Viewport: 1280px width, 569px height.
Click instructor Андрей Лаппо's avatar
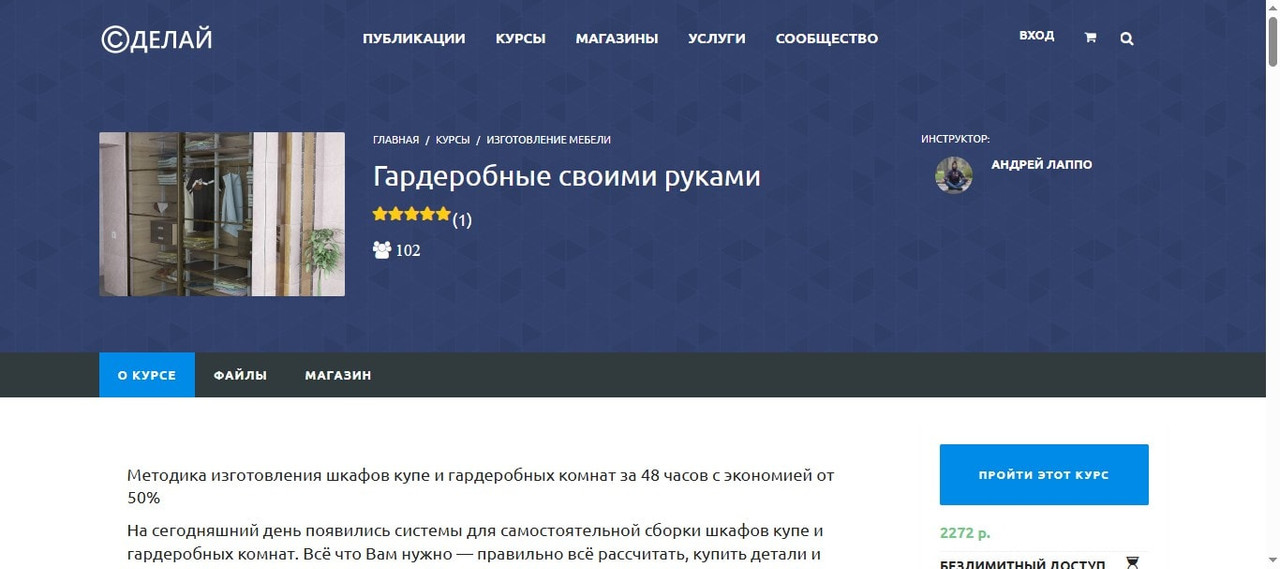pos(953,175)
